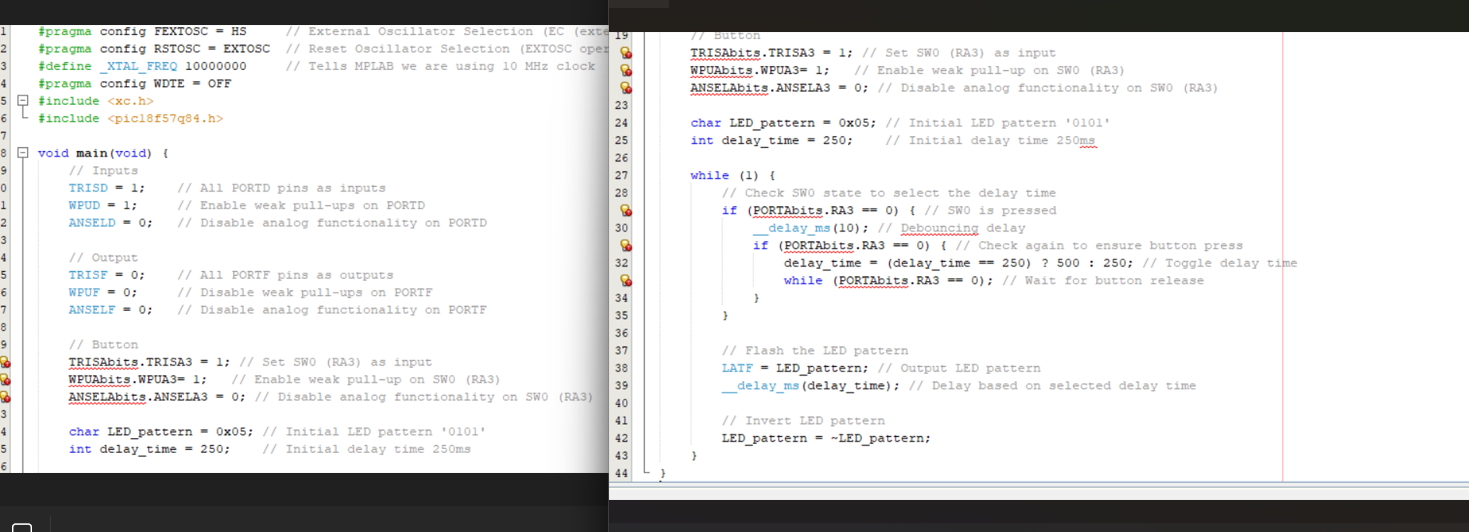Viewport: 1469px width, 532px height.
Task: Open error hint beside WPUAbits.WPUA3 in right window
Action: pyautogui.click(x=626, y=71)
